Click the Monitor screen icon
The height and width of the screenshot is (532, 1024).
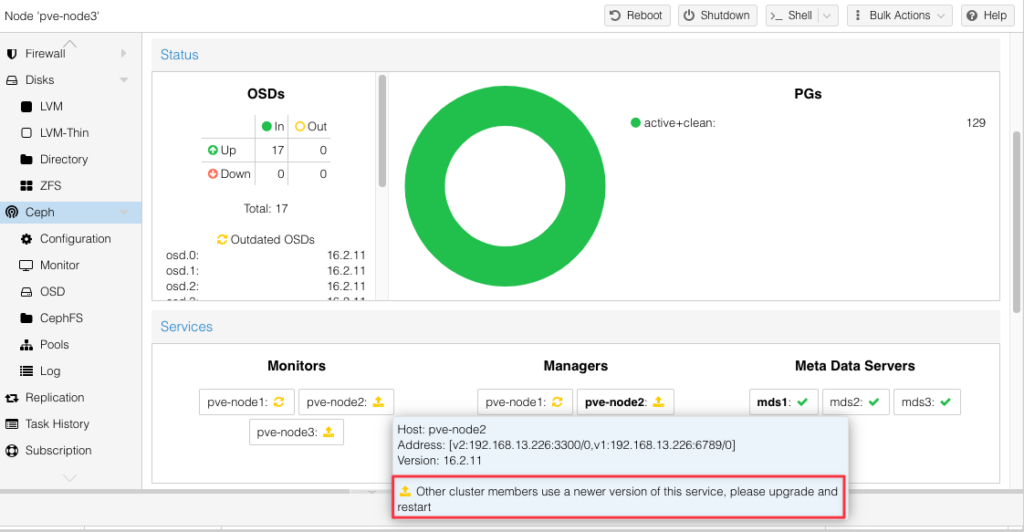[26, 266]
